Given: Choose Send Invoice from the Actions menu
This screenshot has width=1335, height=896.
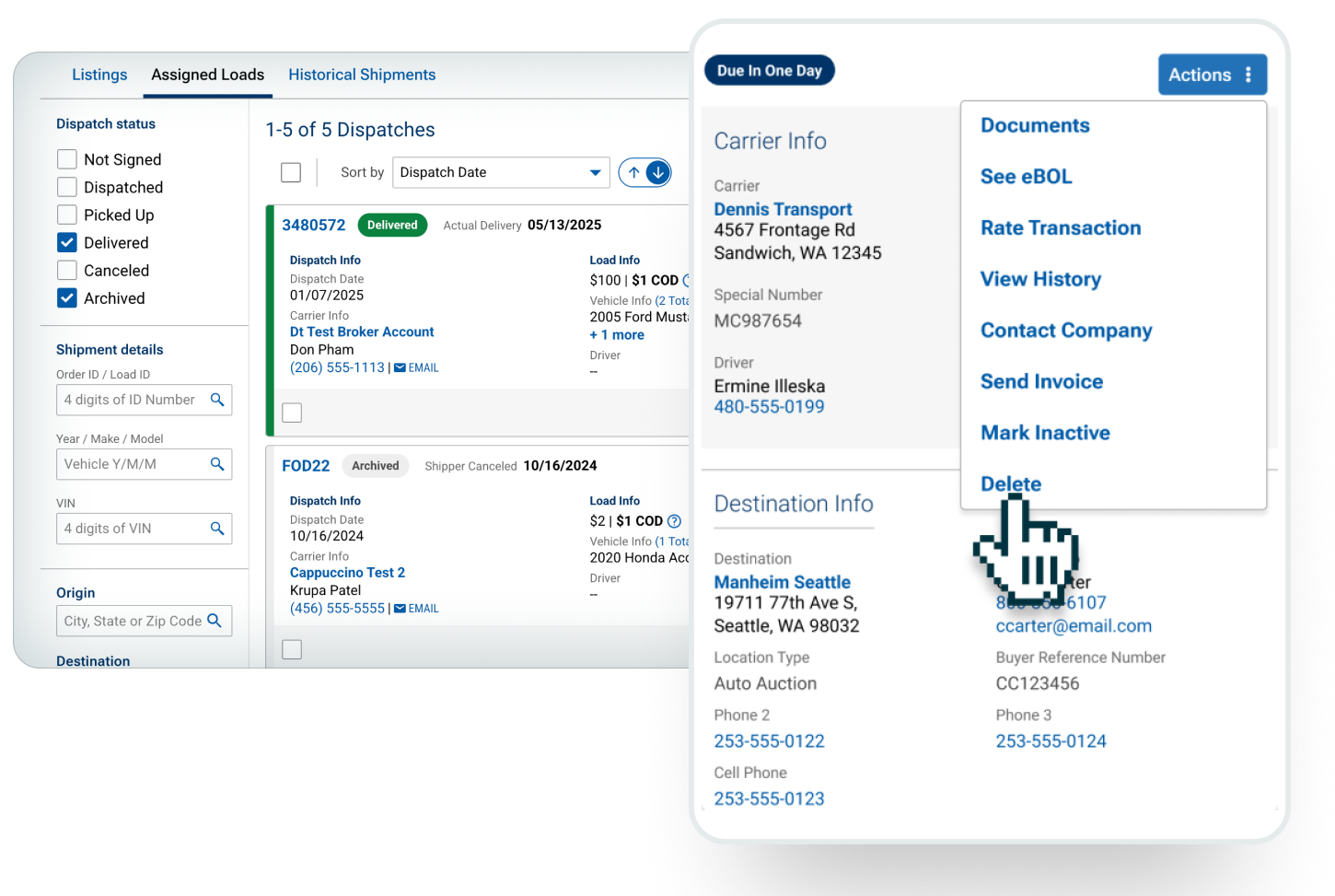Looking at the screenshot, I should (x=1041, y=381).
